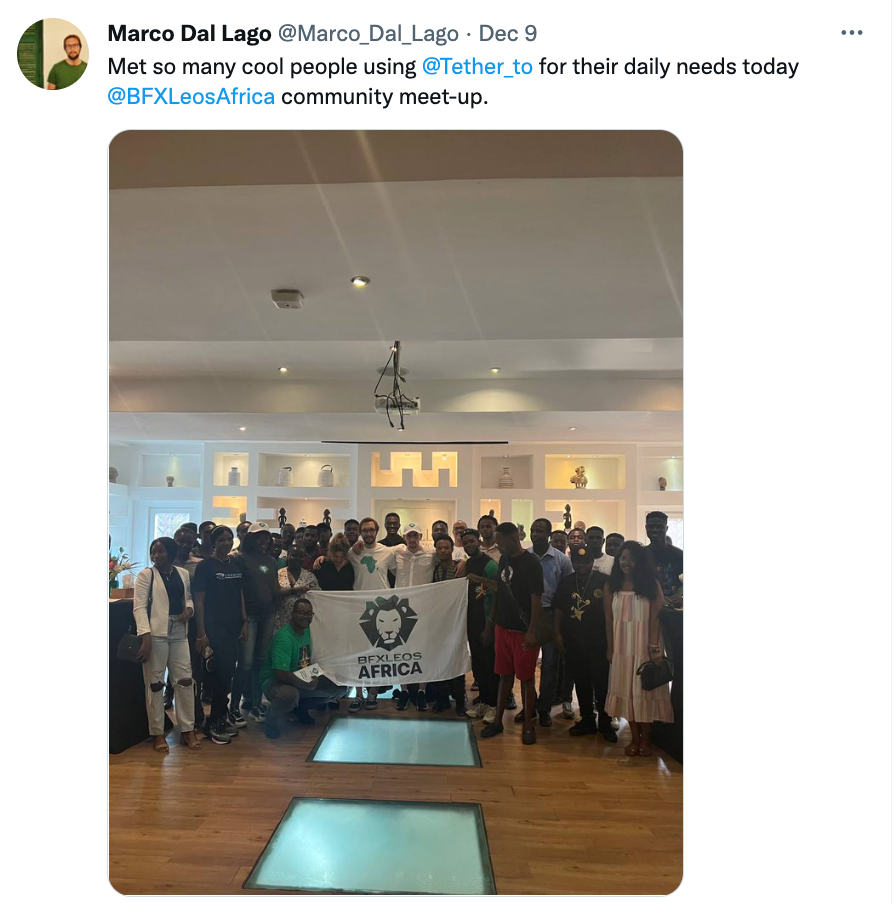Click Marco Dal Lago's profile avatar
This screenshot has height=904, width=896.
[53, 54]
